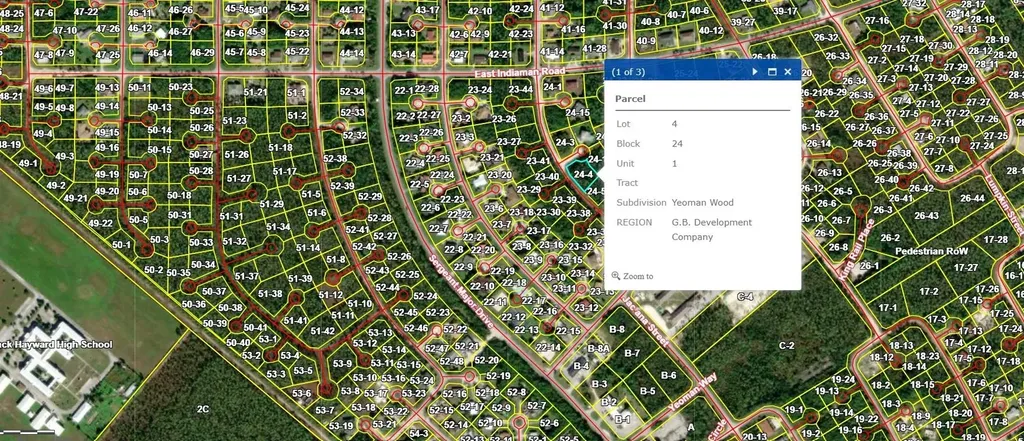Select the highlighted parcel 24-4
The image size is (1024, 441).
(581, 176)
